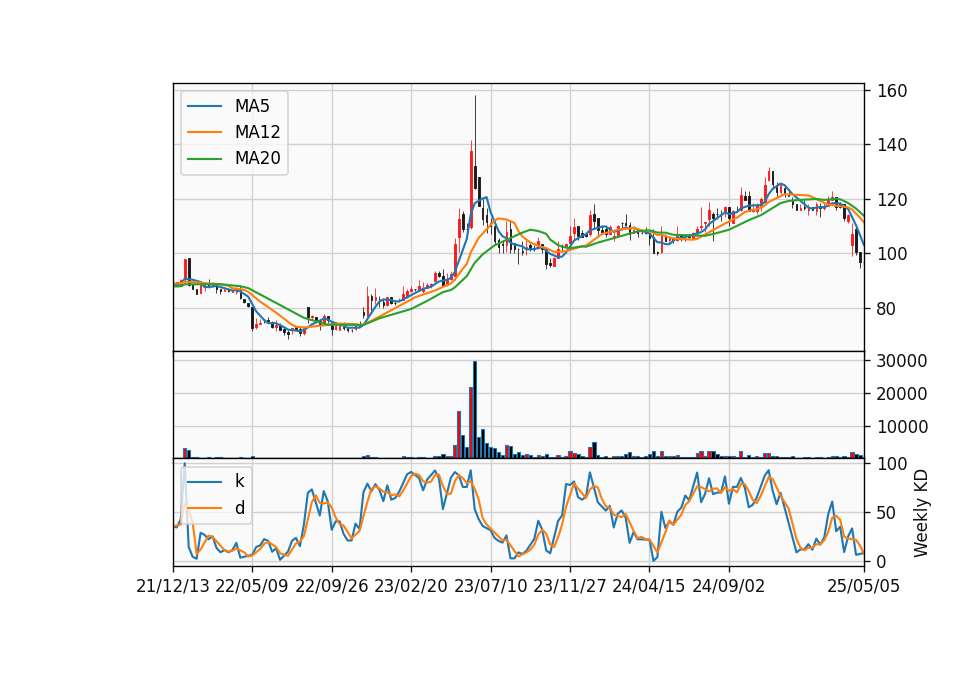Click the Weekly KD axis title
960x690 pixels.
point(921,513)
